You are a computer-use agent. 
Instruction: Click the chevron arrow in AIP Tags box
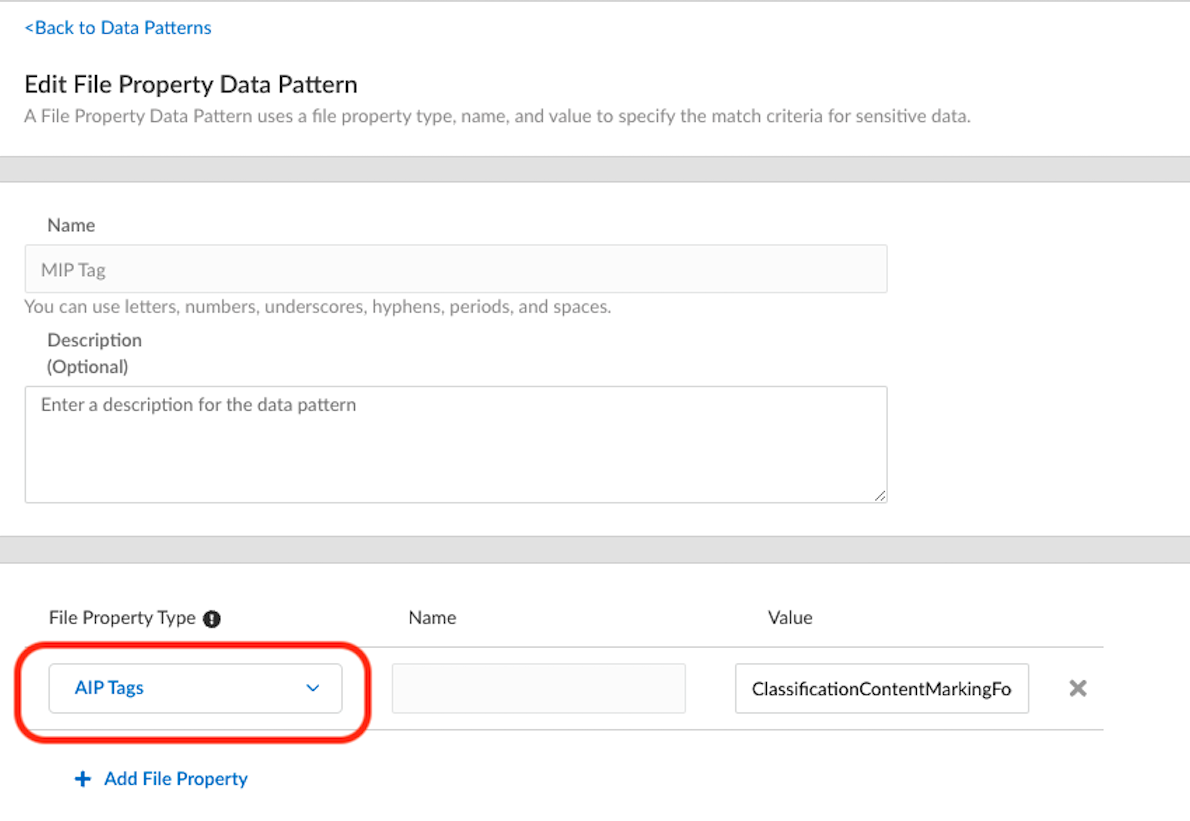[x=312, y=688]
